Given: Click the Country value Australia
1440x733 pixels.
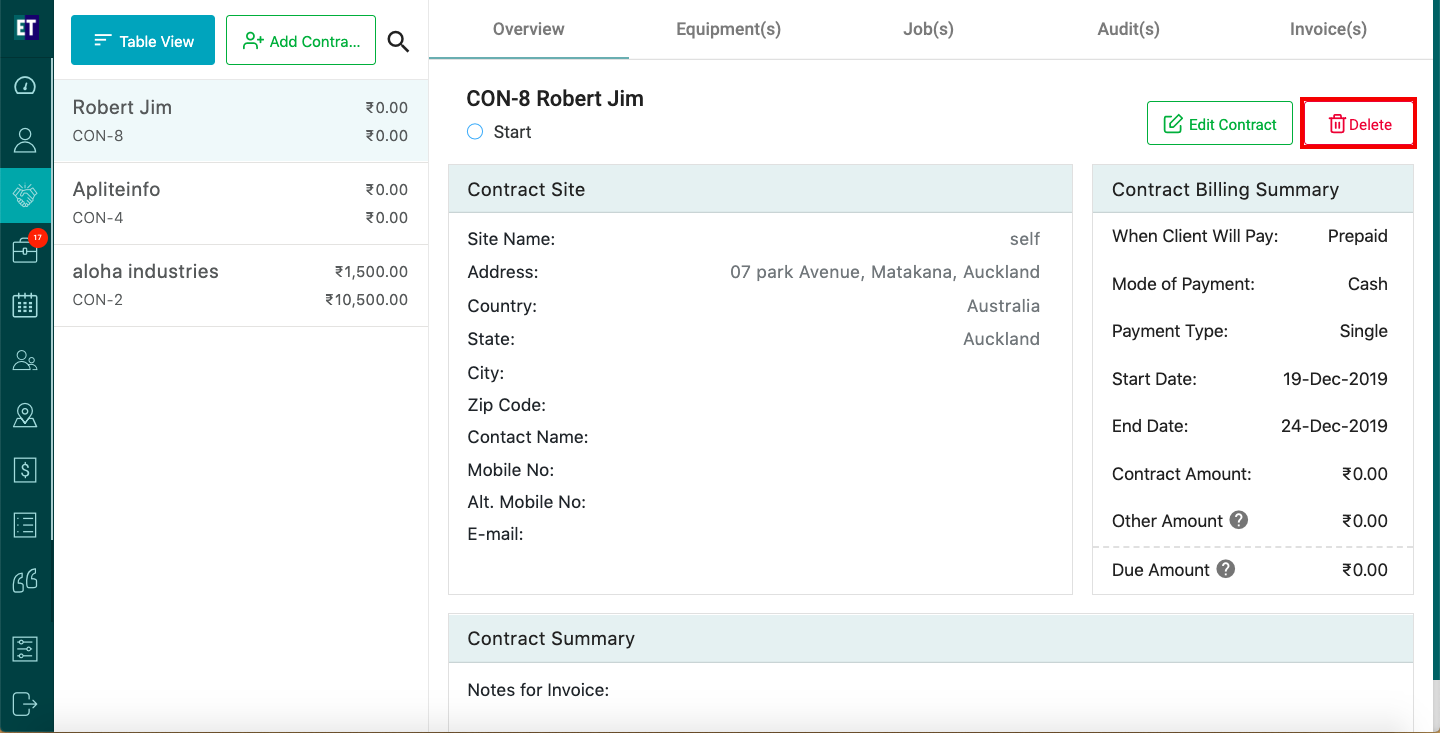Looking at the screenshot, I should [1003, 306].
